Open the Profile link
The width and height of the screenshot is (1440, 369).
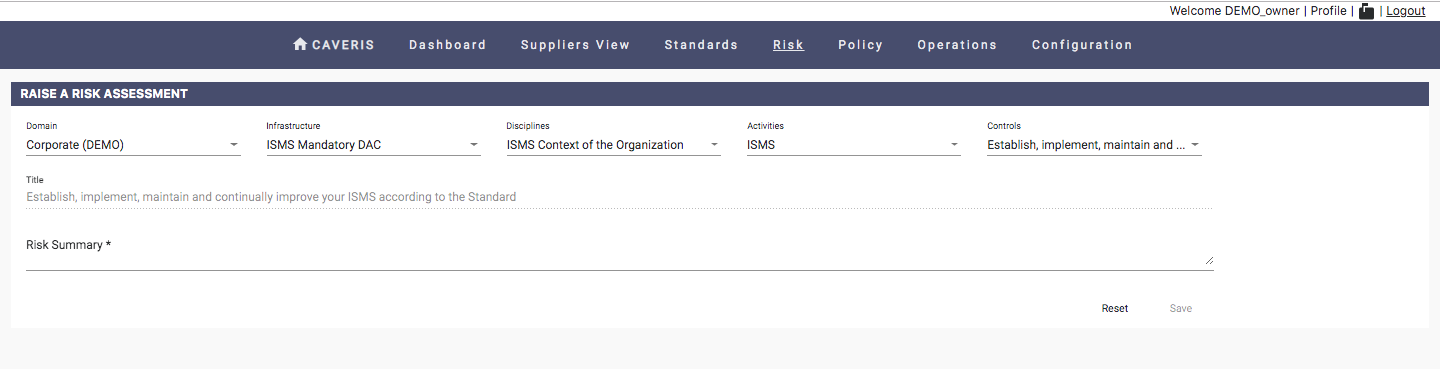[x=1329, y=11]
